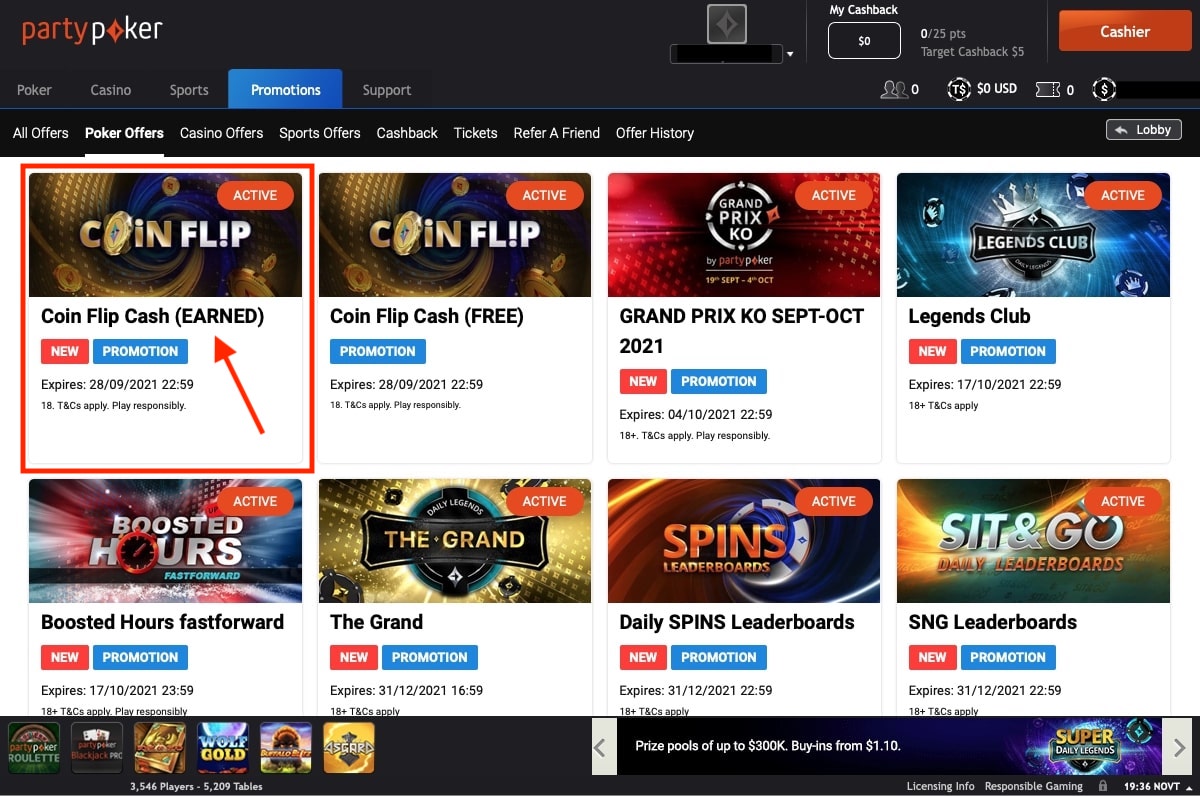
Task: Click the orange Cashier button
Action: 1124,32
